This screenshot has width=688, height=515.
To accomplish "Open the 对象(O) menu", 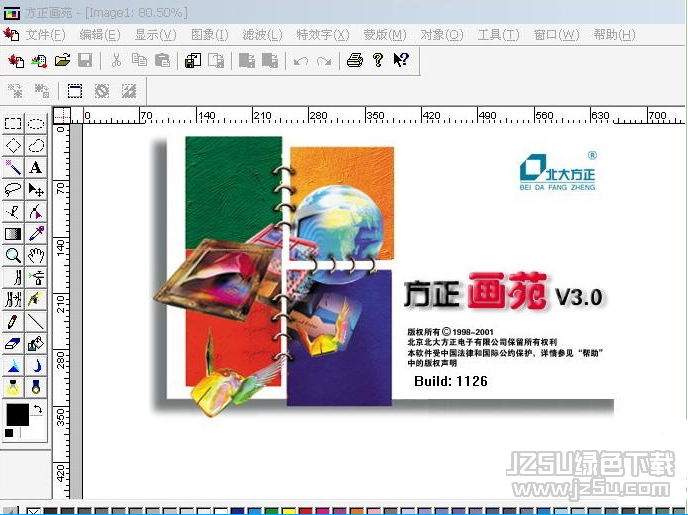I will [x=441, y=35].
